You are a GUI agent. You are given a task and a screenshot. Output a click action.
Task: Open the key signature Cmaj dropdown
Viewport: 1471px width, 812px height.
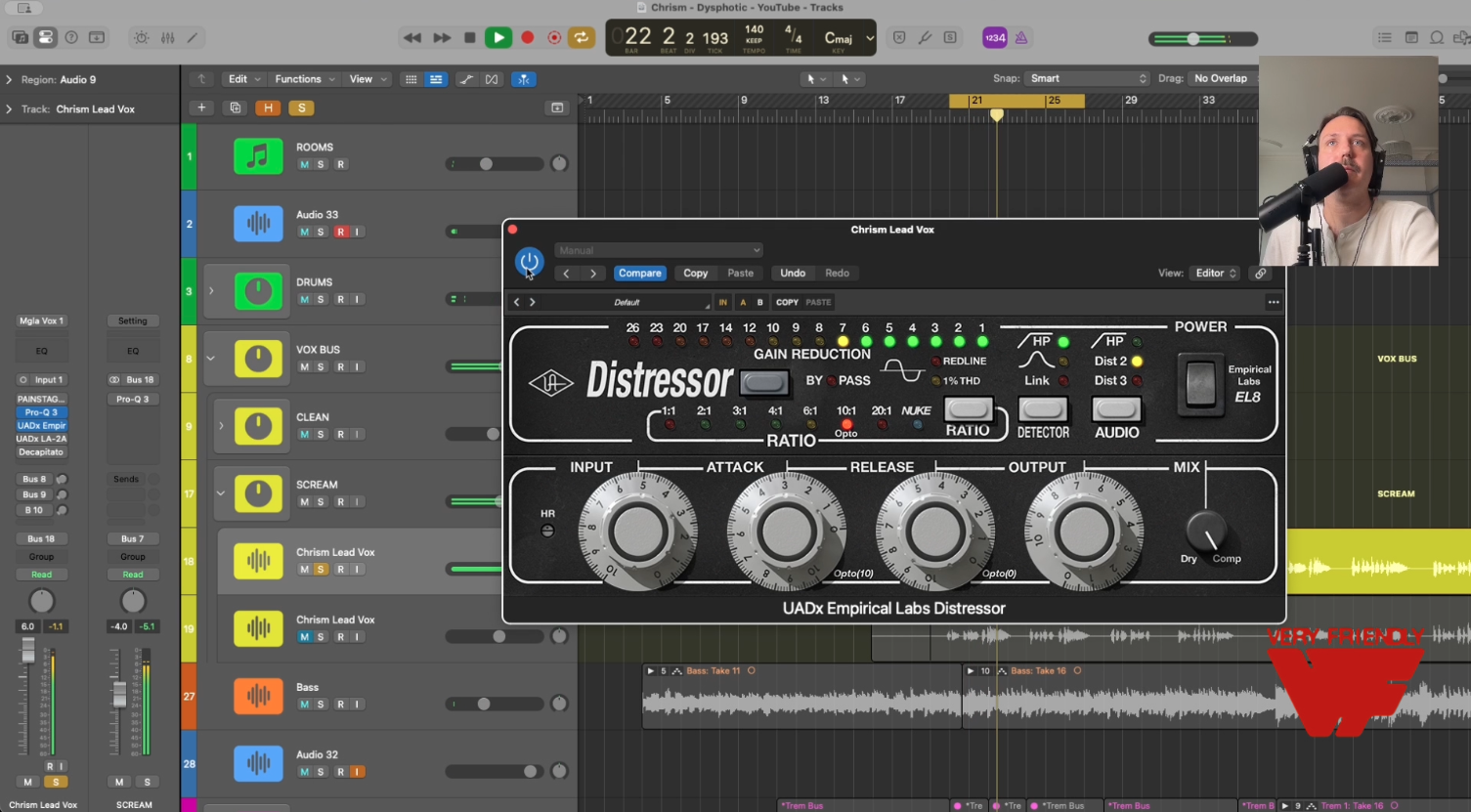[x=848, y=38]
